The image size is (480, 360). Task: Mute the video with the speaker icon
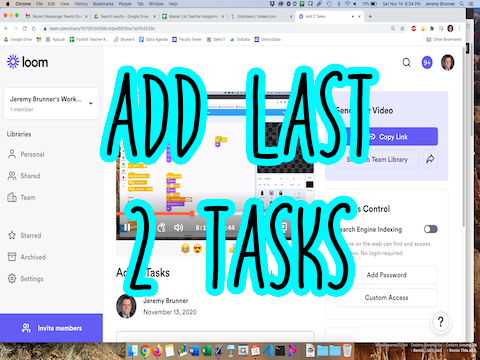(178, 227)
